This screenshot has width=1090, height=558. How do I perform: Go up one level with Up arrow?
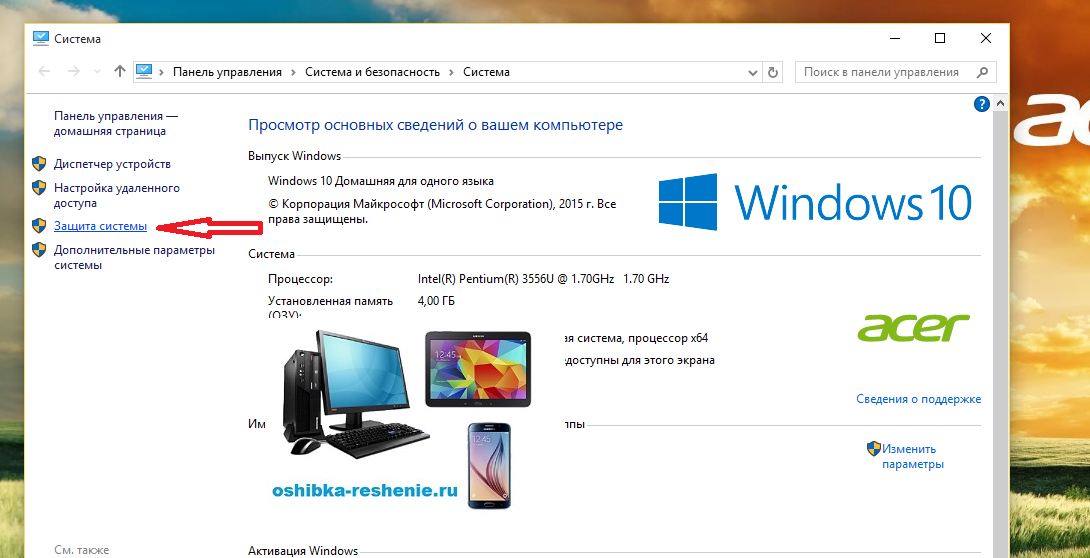pyautogui.click(x=120, y=72)
